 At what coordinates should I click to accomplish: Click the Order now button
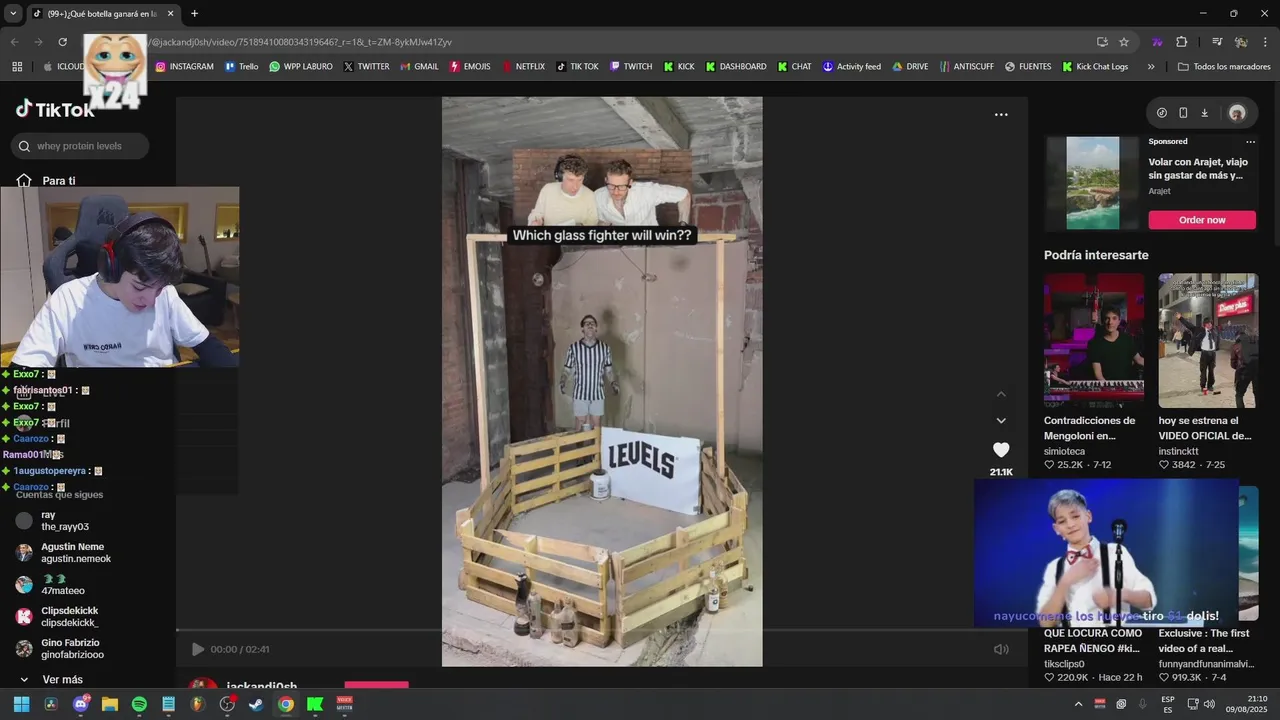[x=1202, y=220]
